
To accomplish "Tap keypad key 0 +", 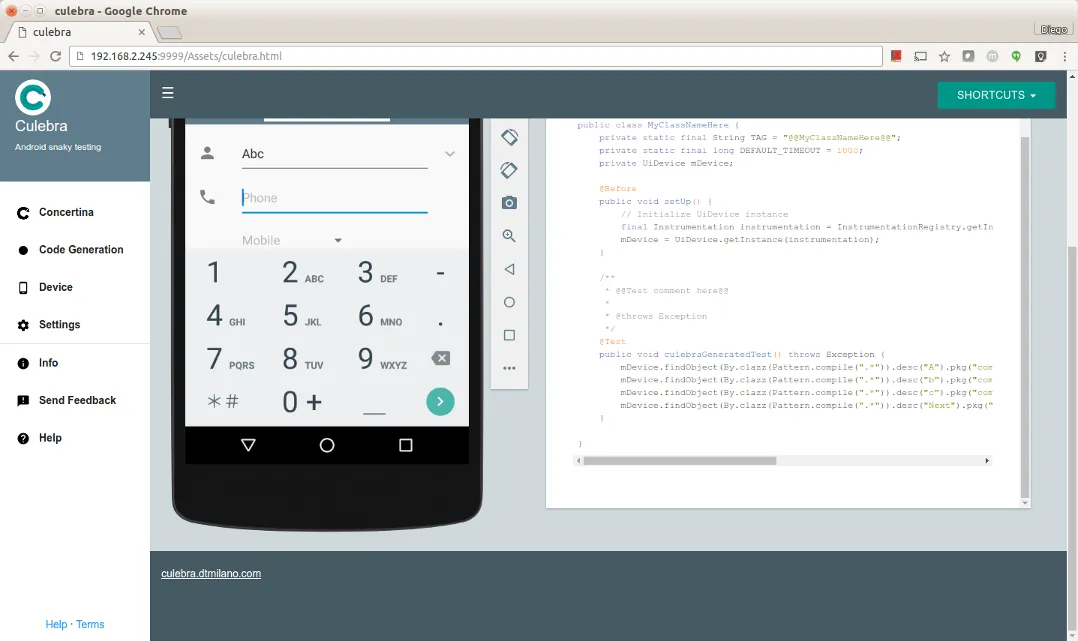I will click(302, 402).
